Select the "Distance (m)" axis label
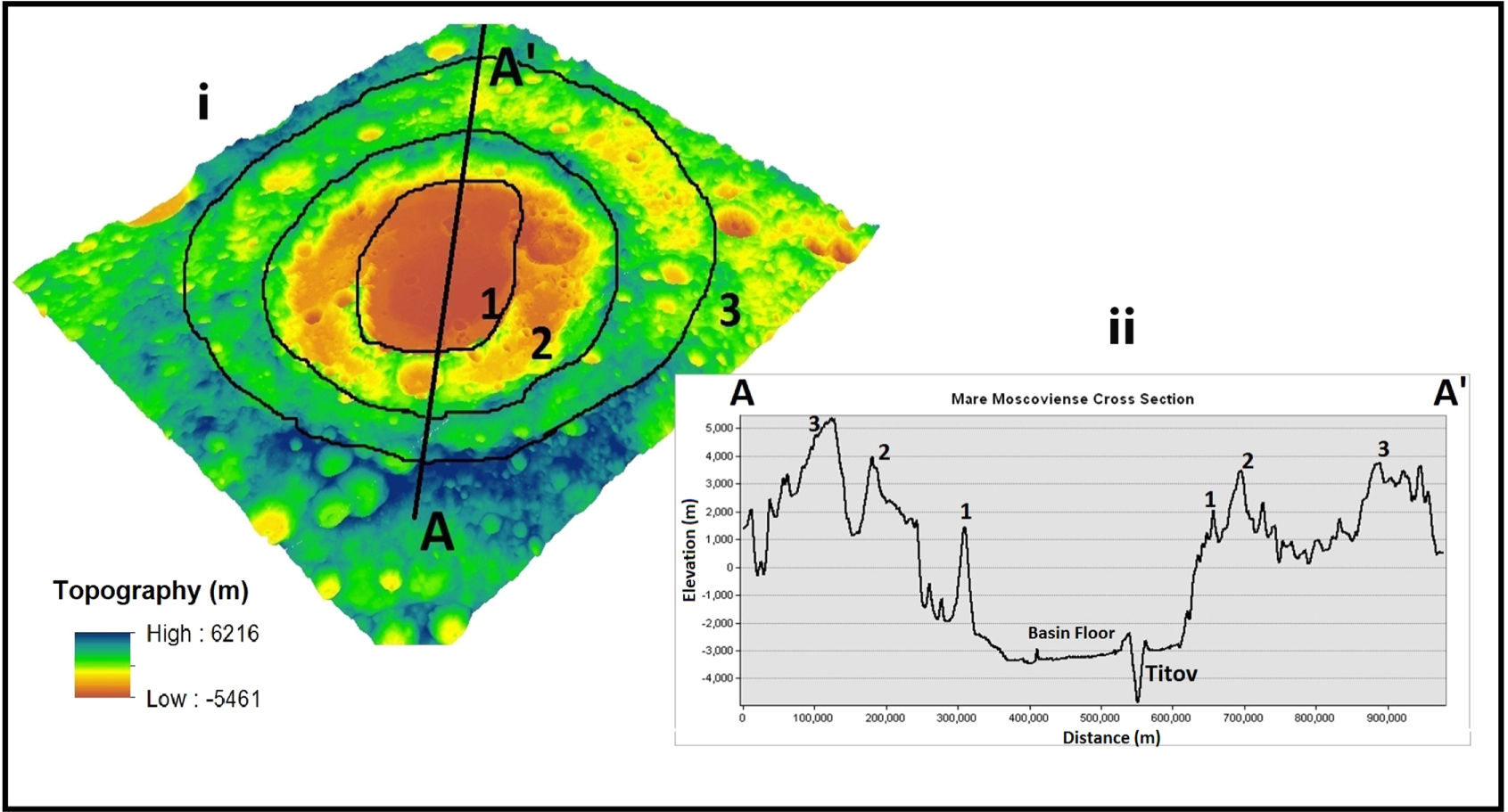This screenshot has width=1508, height=812. pos(1111,738)
